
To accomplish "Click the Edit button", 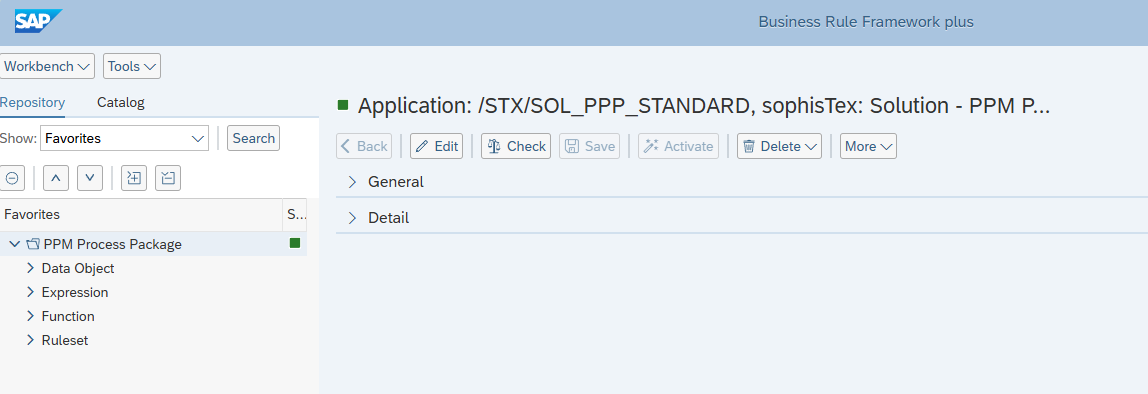I will click(436, 146).
